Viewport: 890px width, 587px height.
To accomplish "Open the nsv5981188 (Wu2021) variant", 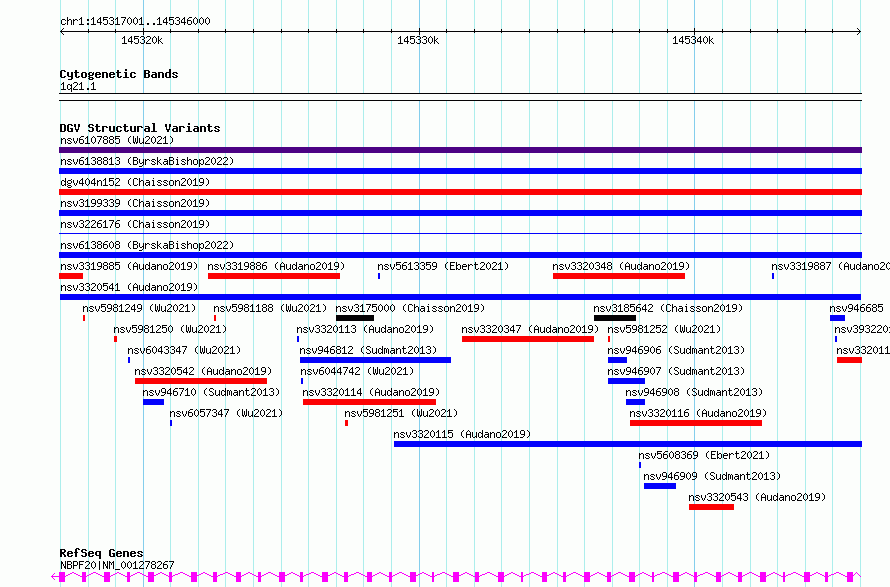I will 215,318.
